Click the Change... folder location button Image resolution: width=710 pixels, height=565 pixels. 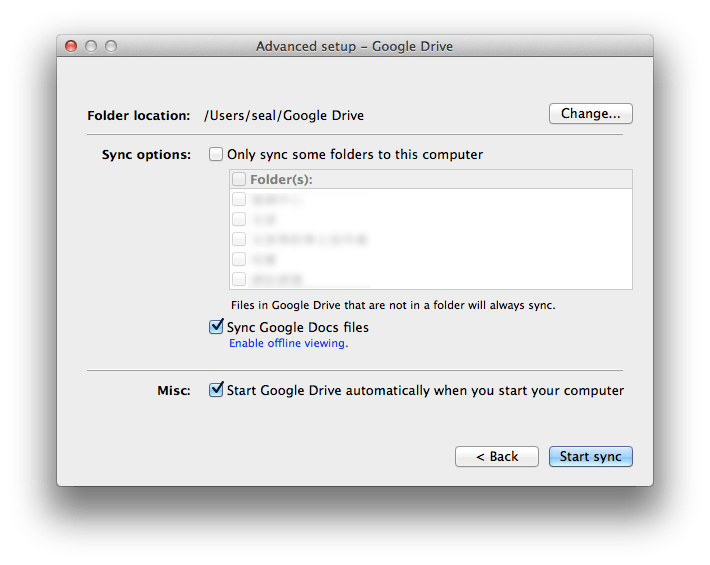[x=590, y=114]
